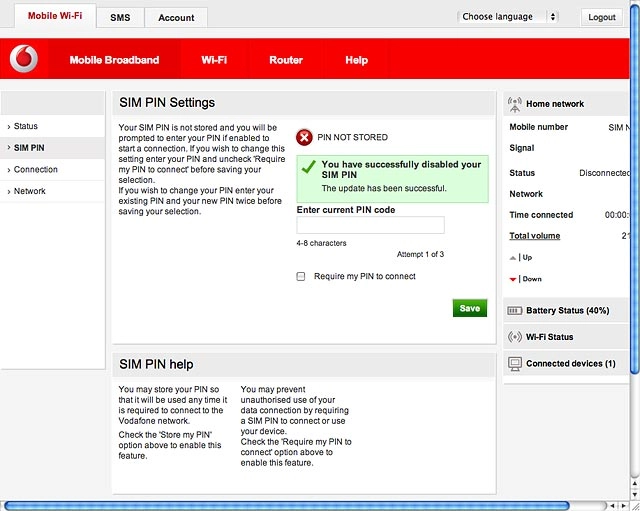This screenshot has height=511, width=640.
Task: Click the green Save button
Action: 470,308
